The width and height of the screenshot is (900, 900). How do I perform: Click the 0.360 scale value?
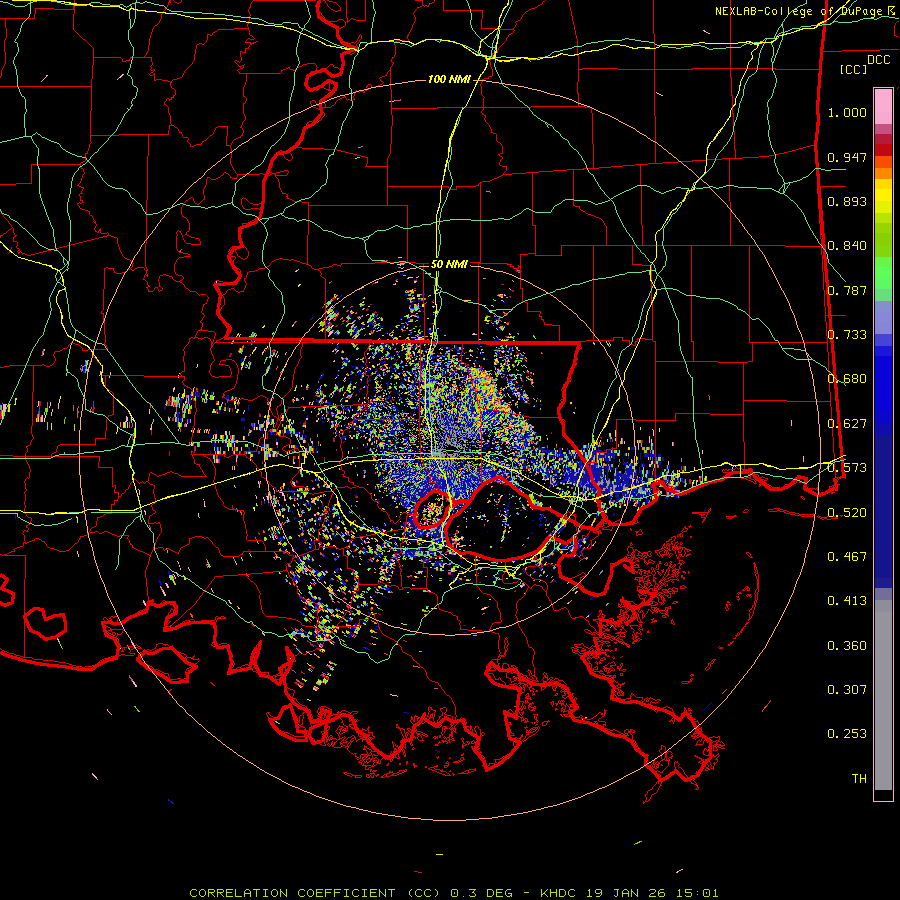(847, 646)
